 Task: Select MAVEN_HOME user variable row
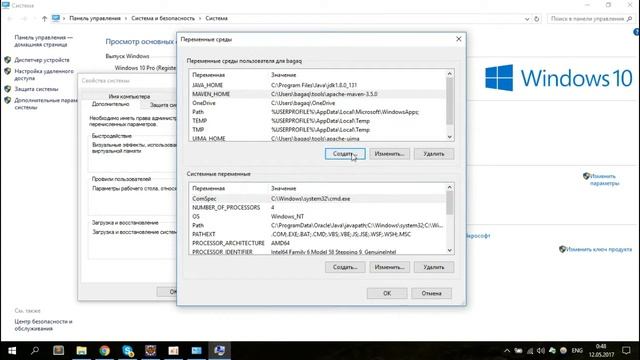pyautogui.click(x=317, y=94)
